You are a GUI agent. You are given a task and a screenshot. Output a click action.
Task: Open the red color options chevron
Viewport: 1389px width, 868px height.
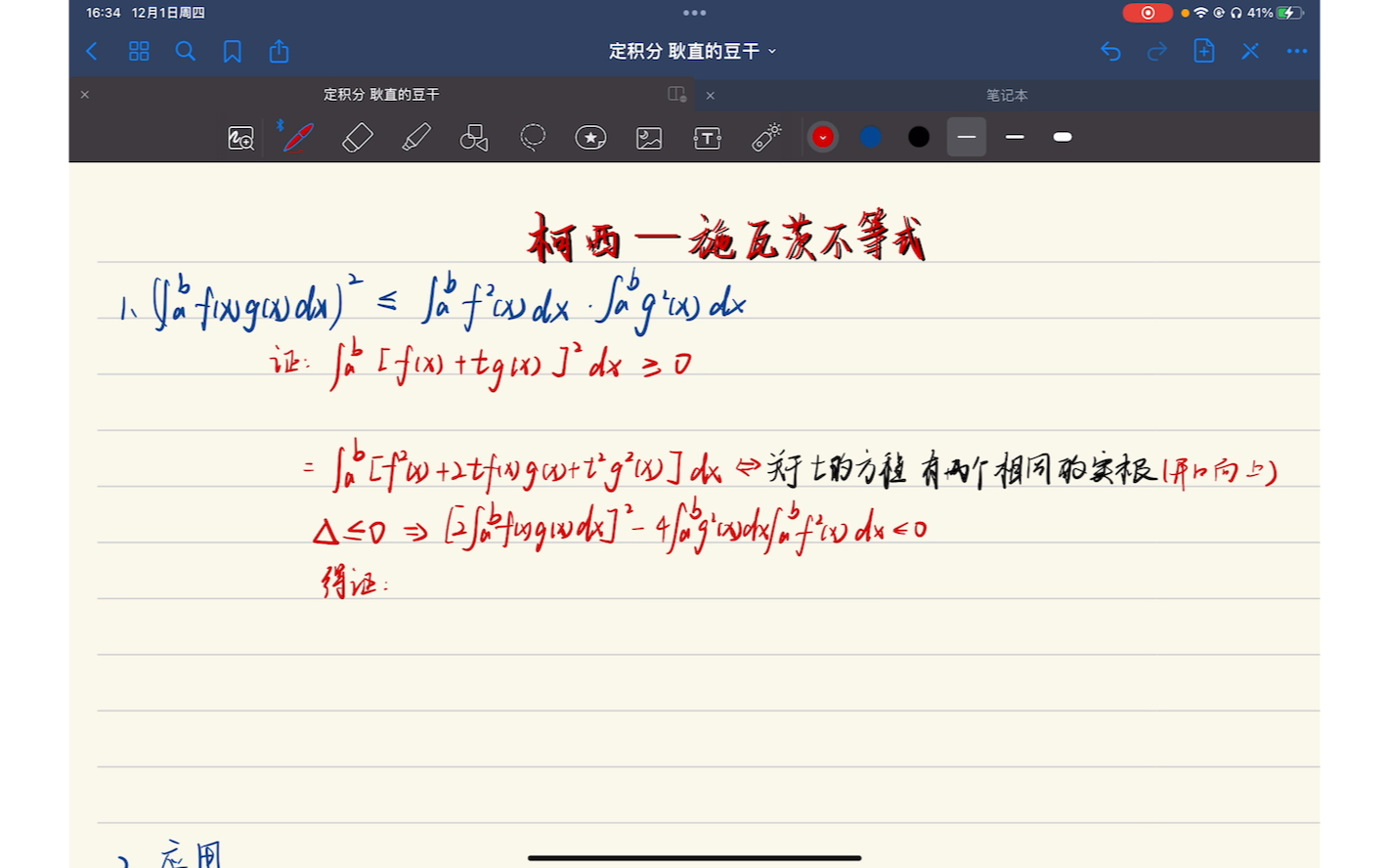point(823,137)
